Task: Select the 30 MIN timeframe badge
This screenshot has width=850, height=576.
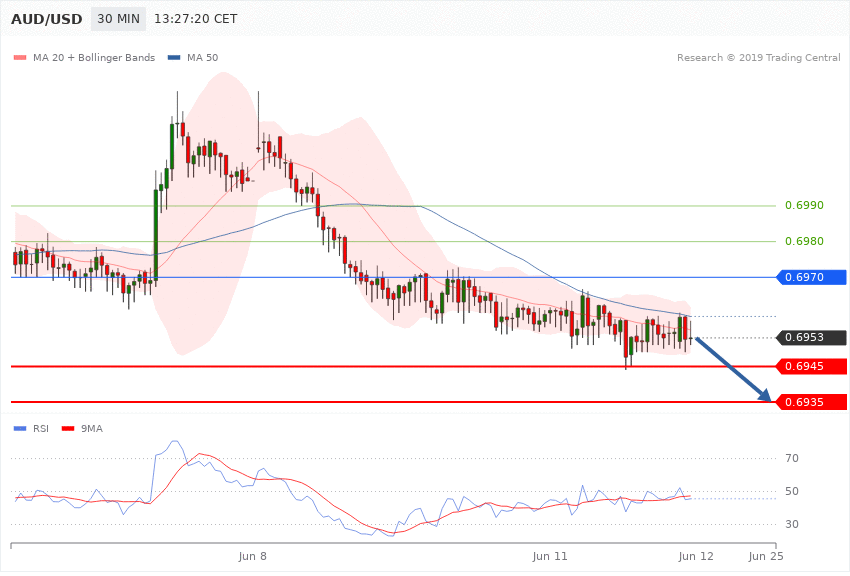Action: (x=118, y=19)
